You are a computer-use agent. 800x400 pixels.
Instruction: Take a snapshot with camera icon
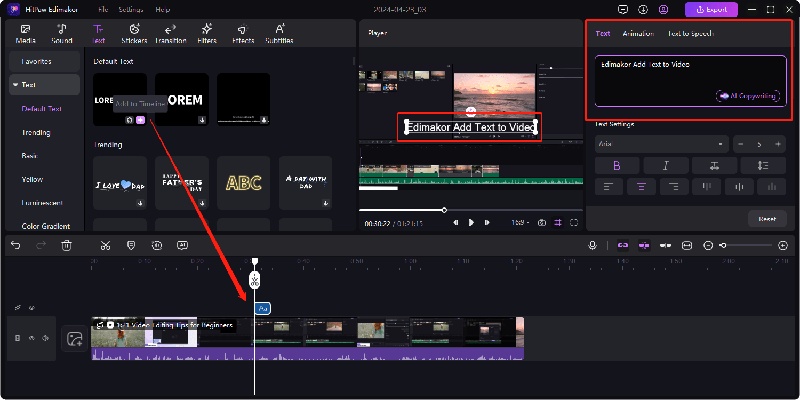pyautogui.click(x=542, y=223)
